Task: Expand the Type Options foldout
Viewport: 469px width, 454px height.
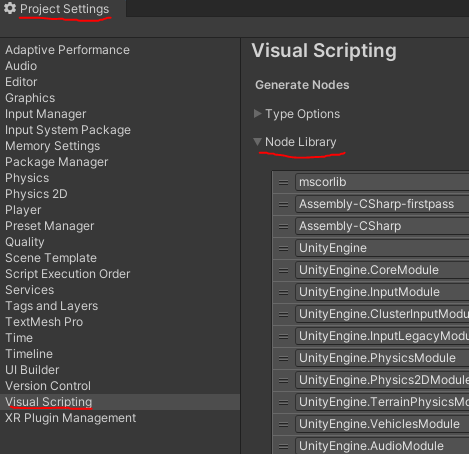Action: (x=257, y=114)
